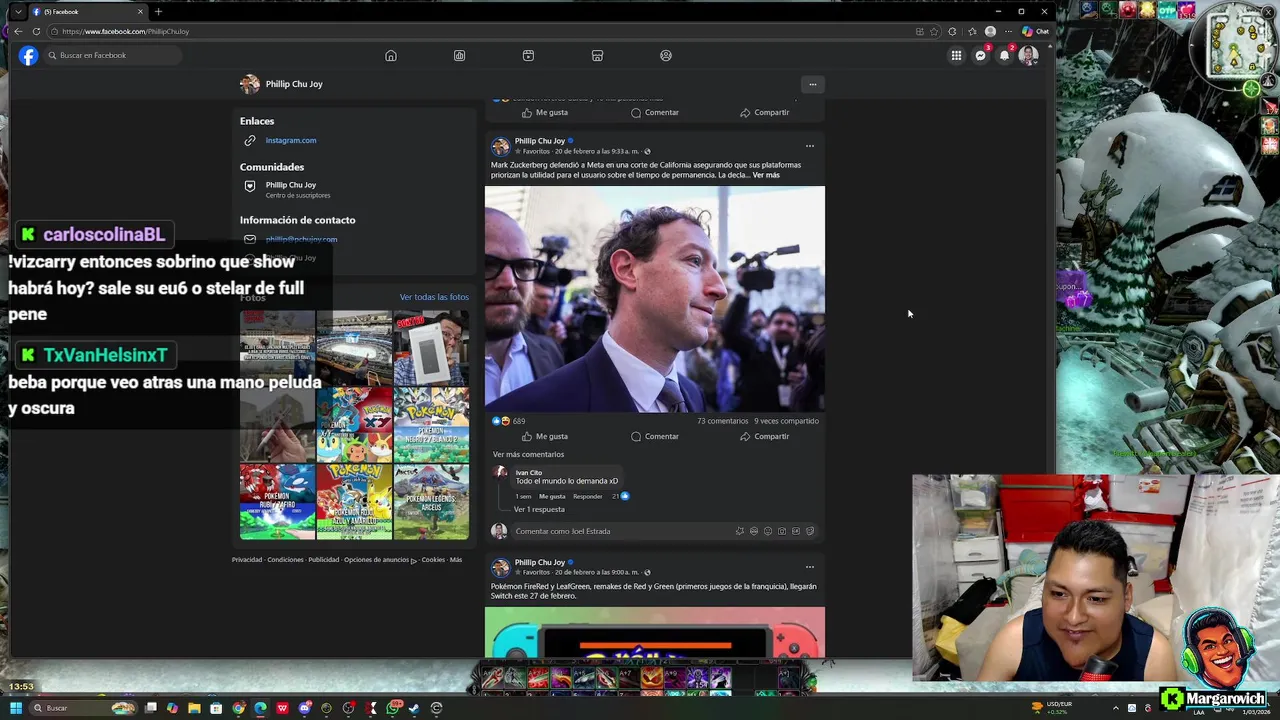Show hidden system tray icons
Screen dimensions: 1280x720
[1116, 708]
